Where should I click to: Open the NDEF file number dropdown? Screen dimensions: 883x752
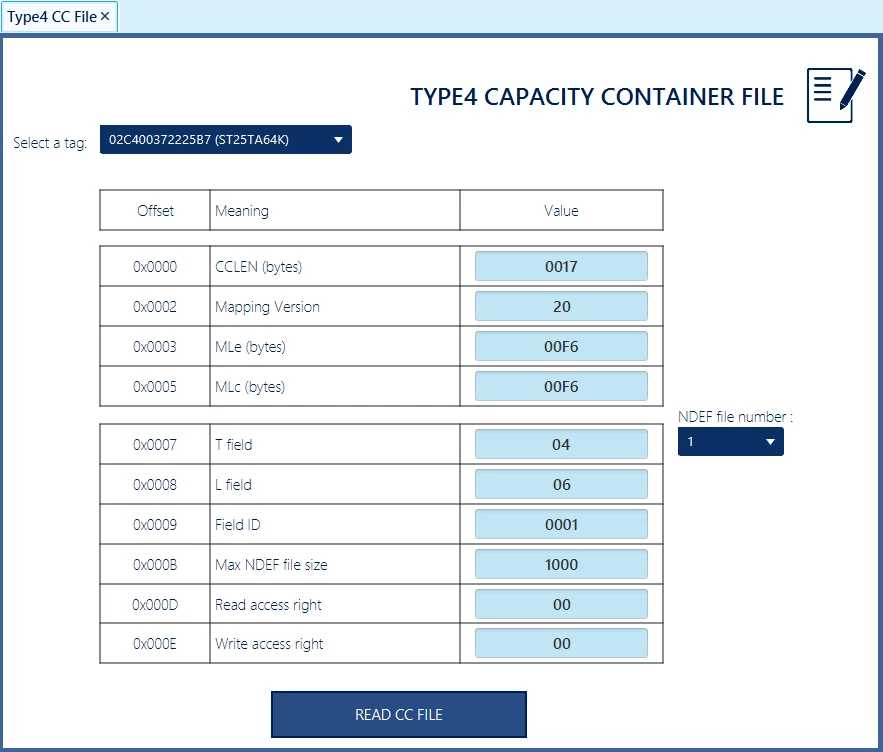(x=730, y=442)
